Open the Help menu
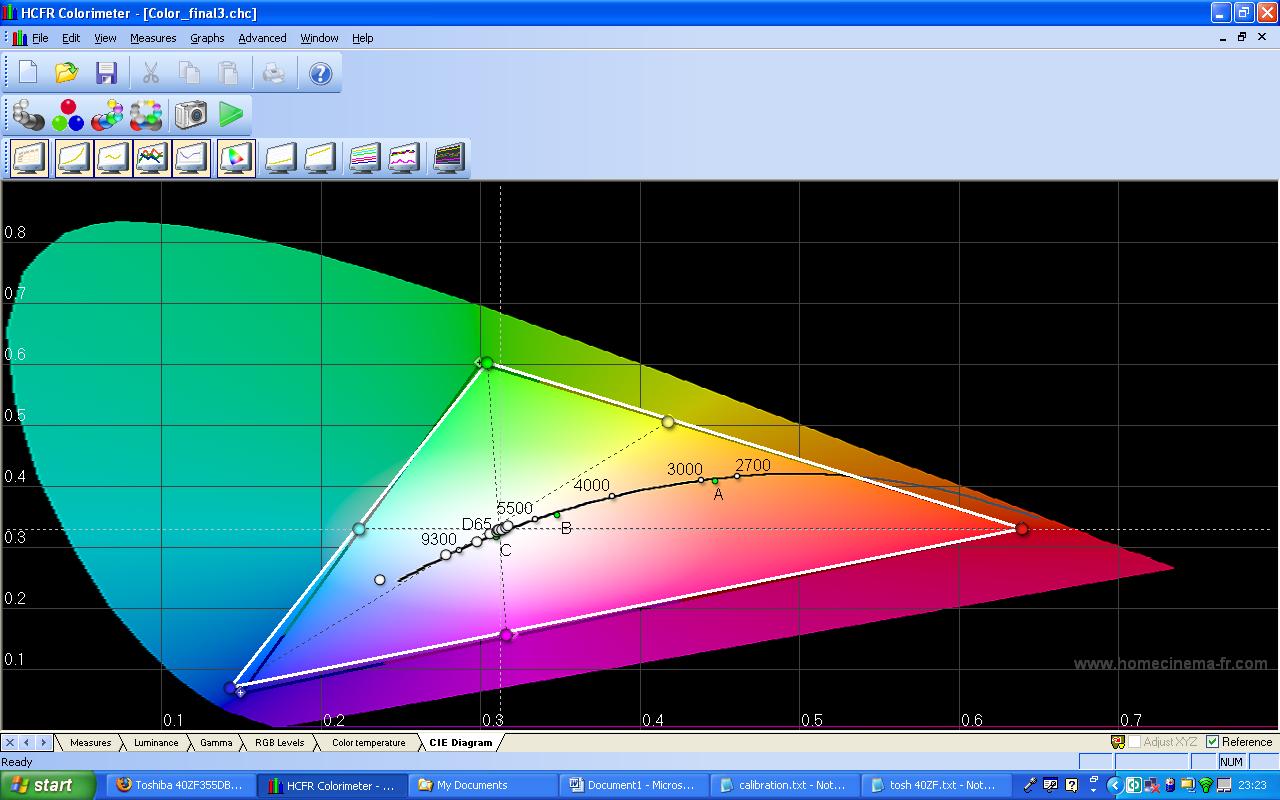The image size is (1280, 800). tap(362, 38)
